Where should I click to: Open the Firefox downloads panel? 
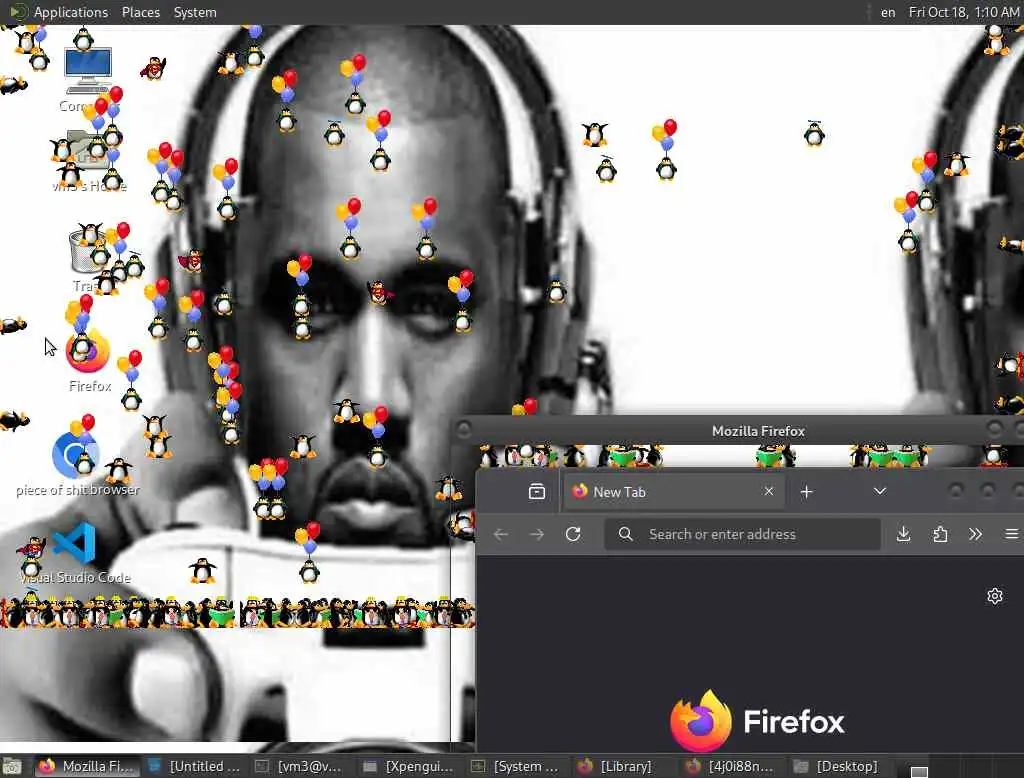click(x=904, y=534)
